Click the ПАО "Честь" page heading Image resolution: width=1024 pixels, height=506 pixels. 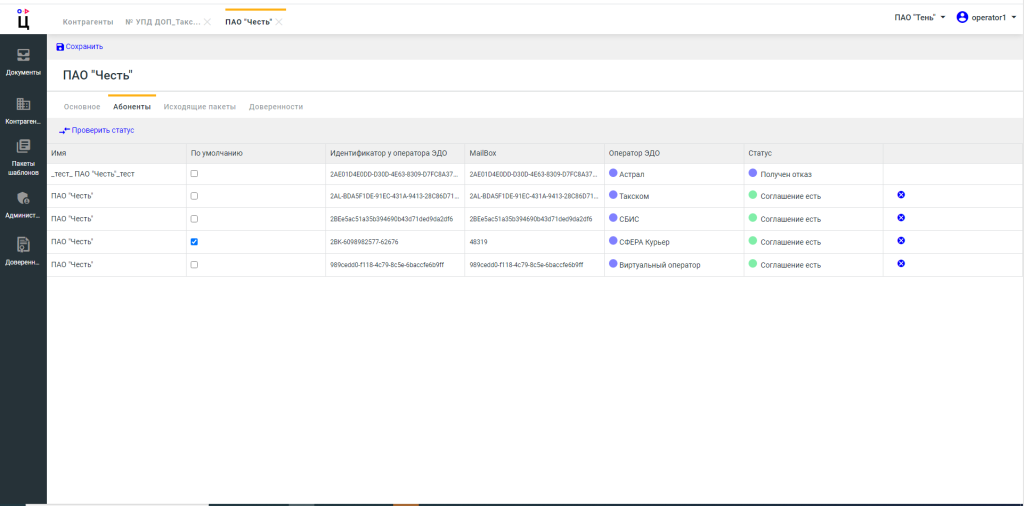point(98,76)
